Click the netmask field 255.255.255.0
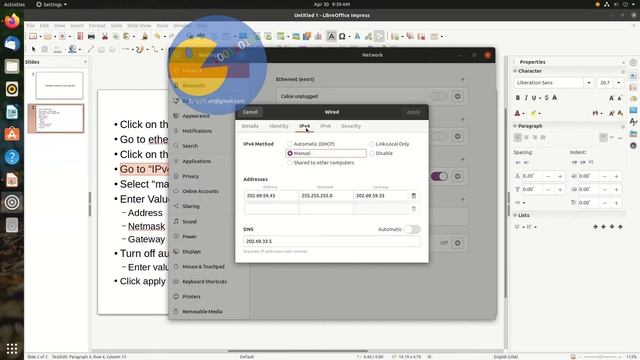Viewport: 640px width, 360px height. point(326,196)
